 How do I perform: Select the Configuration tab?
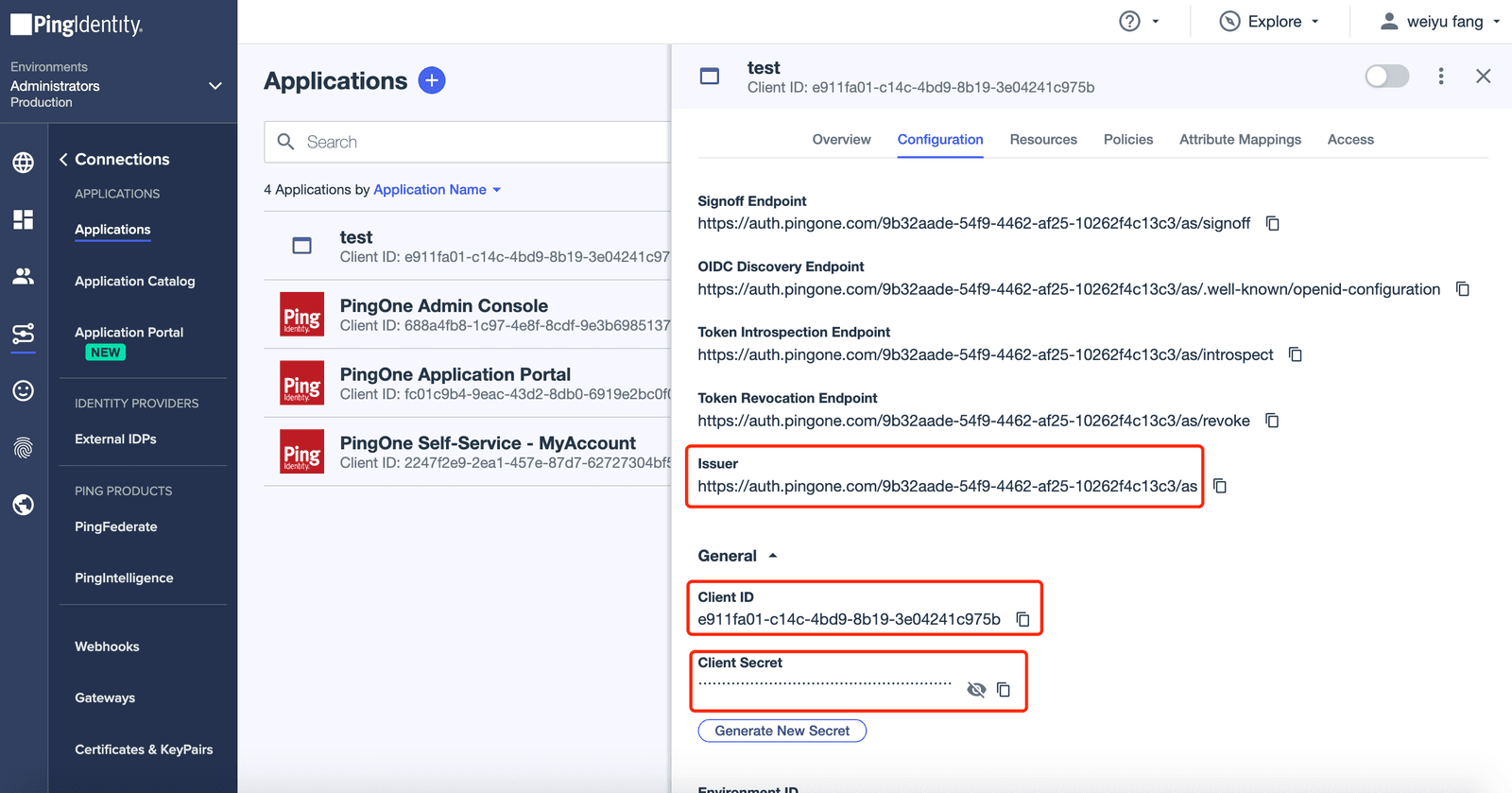coord(940,140)
